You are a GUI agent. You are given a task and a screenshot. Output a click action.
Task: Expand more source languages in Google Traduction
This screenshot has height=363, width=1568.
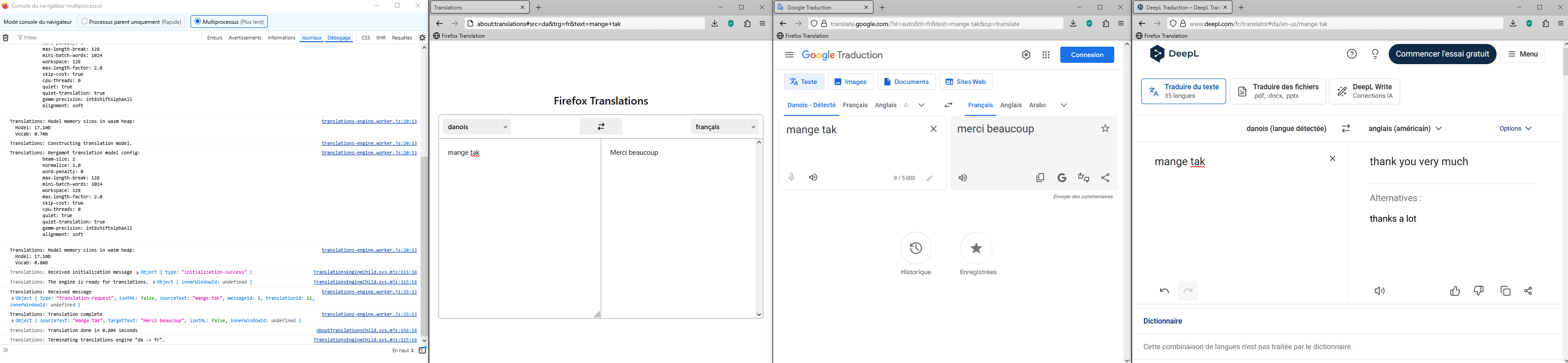tap(921, 105)
